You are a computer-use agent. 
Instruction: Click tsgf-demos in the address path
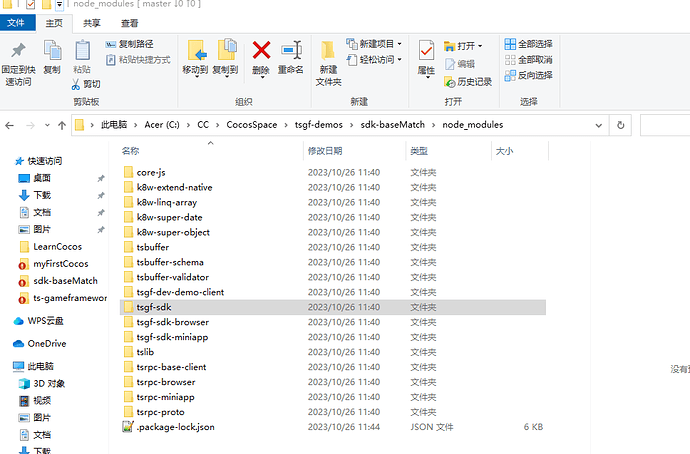click(319, 125)
